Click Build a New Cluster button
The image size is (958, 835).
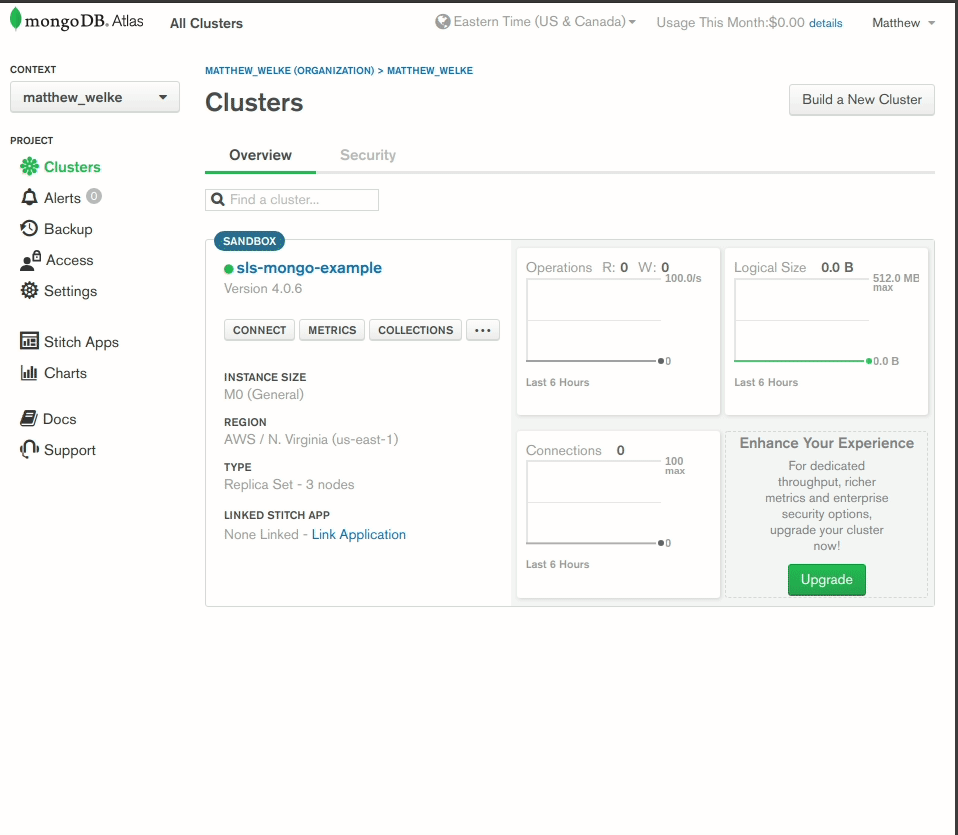coord(861,100)
